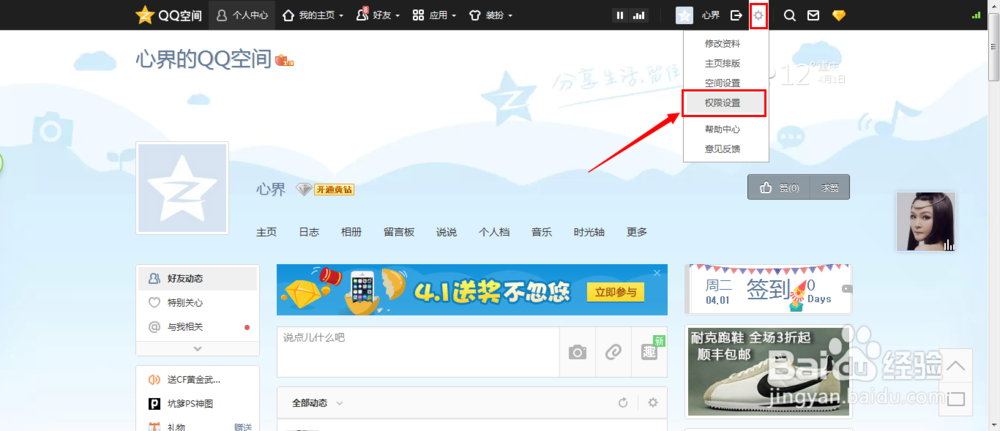This screenshot has width=1000, height=431.
Task: Click the feed settings gear icon
Action: pos(652,403)
